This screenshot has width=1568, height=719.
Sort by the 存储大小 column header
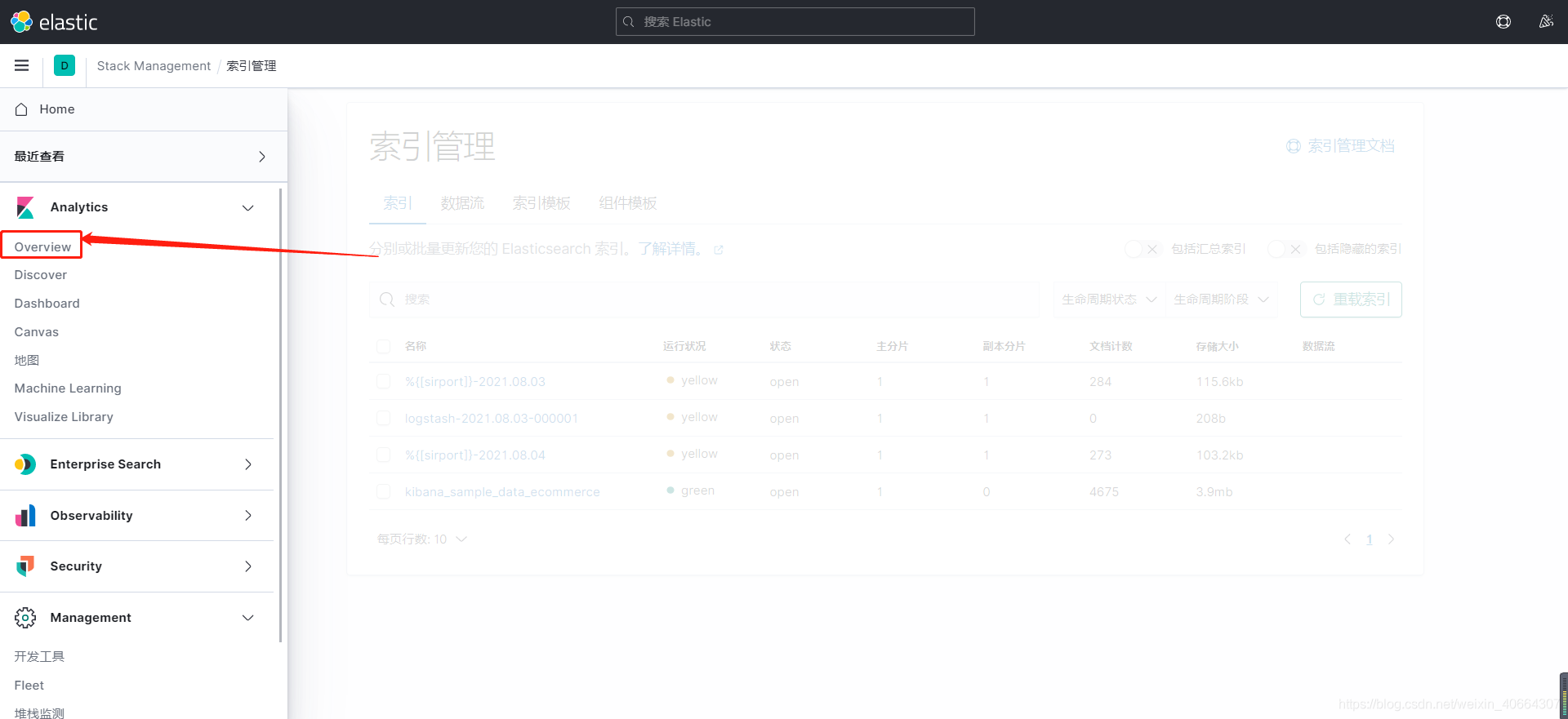[x=1217, y=346]
